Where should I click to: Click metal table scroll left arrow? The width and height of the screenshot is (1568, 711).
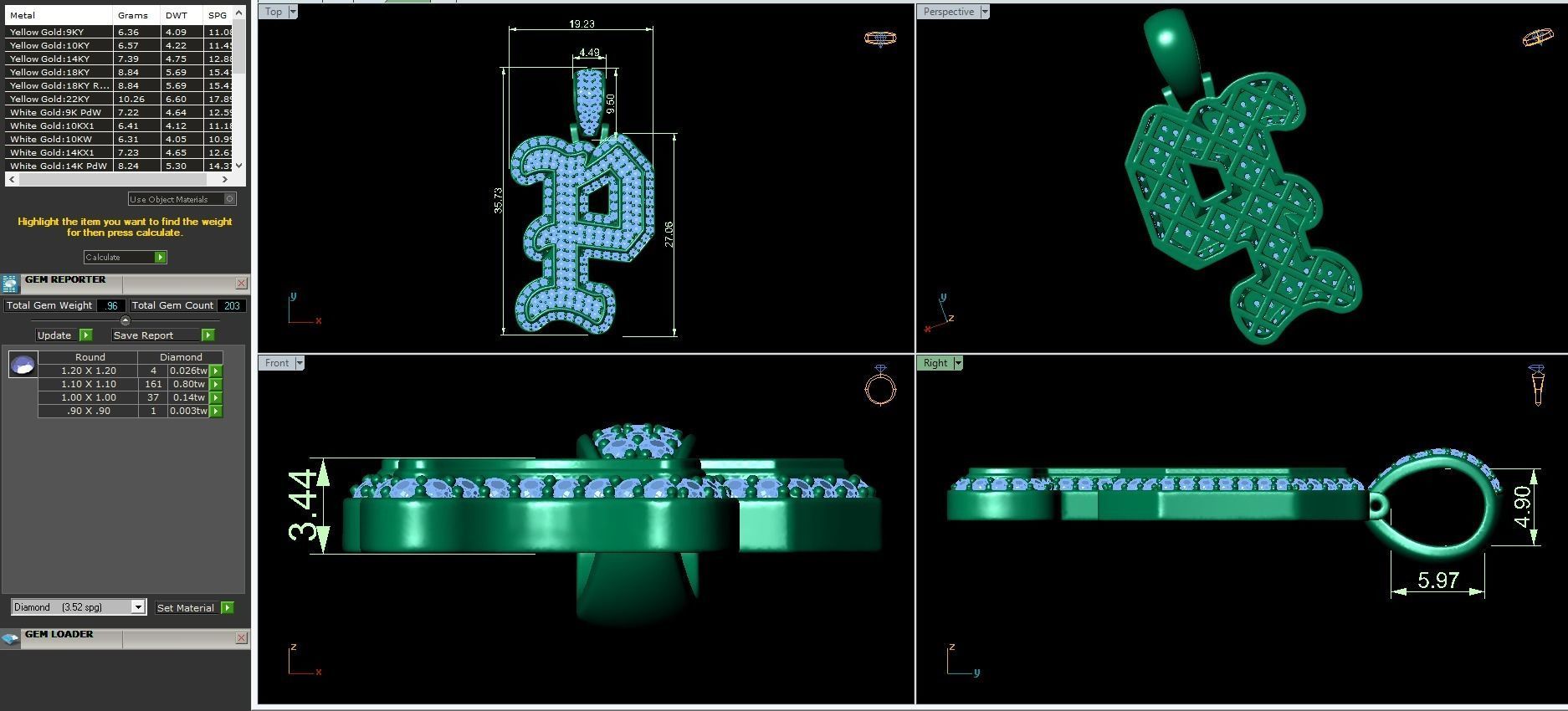(12, 179)
